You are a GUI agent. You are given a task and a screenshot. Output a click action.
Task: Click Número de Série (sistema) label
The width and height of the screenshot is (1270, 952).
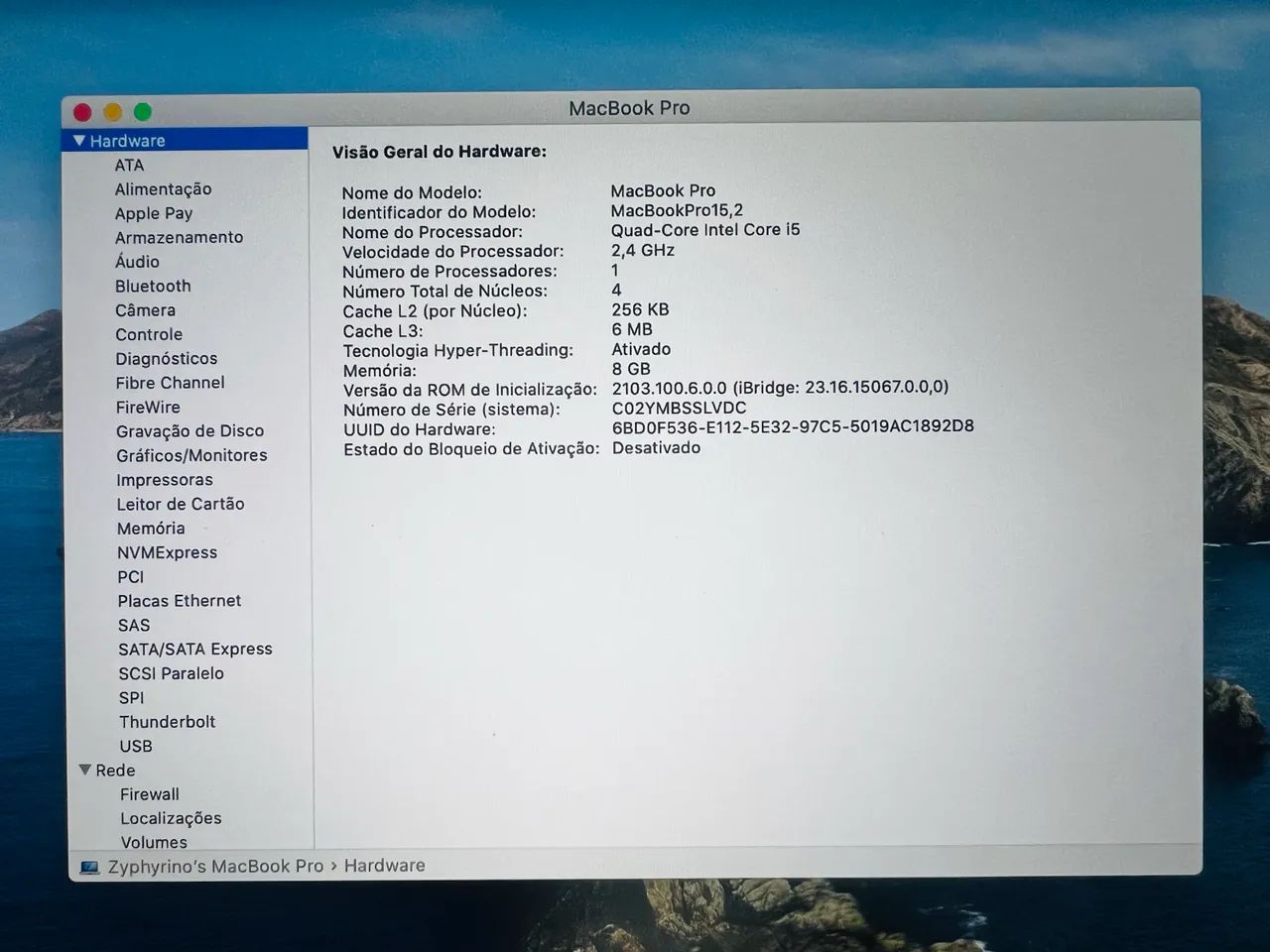tap(451, 409)
